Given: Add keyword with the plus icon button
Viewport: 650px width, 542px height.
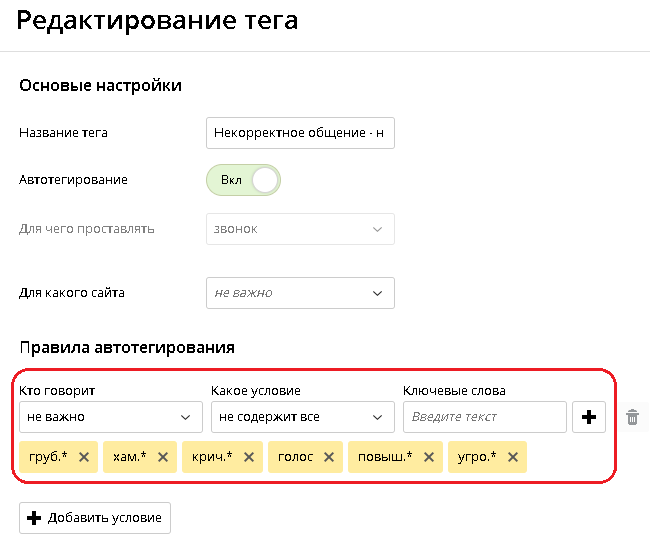Looking at the screenshot, I should [589, 417].
